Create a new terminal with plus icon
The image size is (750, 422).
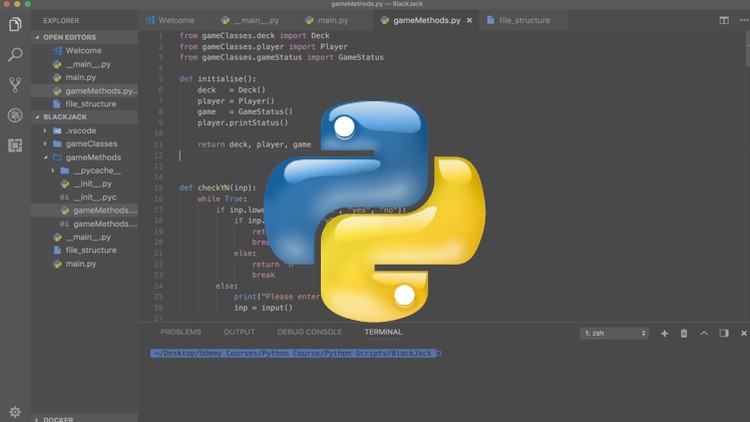coord(664,333)
